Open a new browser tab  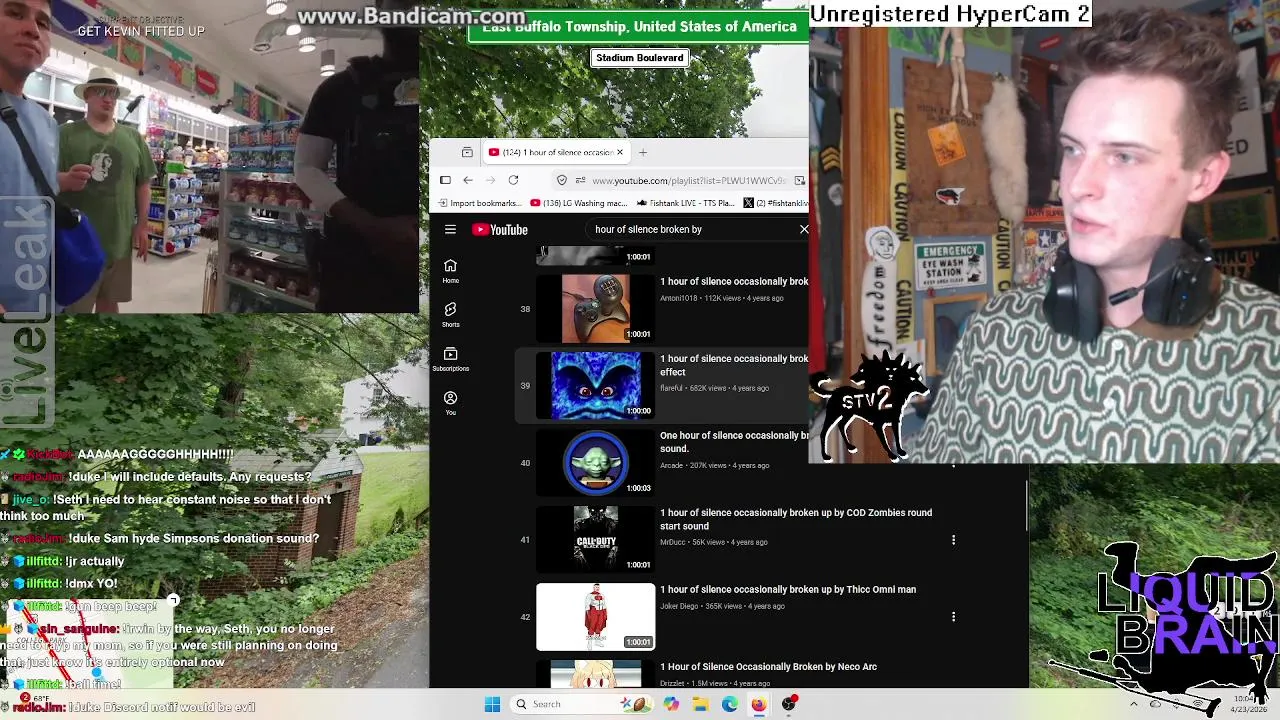(643, 152)
